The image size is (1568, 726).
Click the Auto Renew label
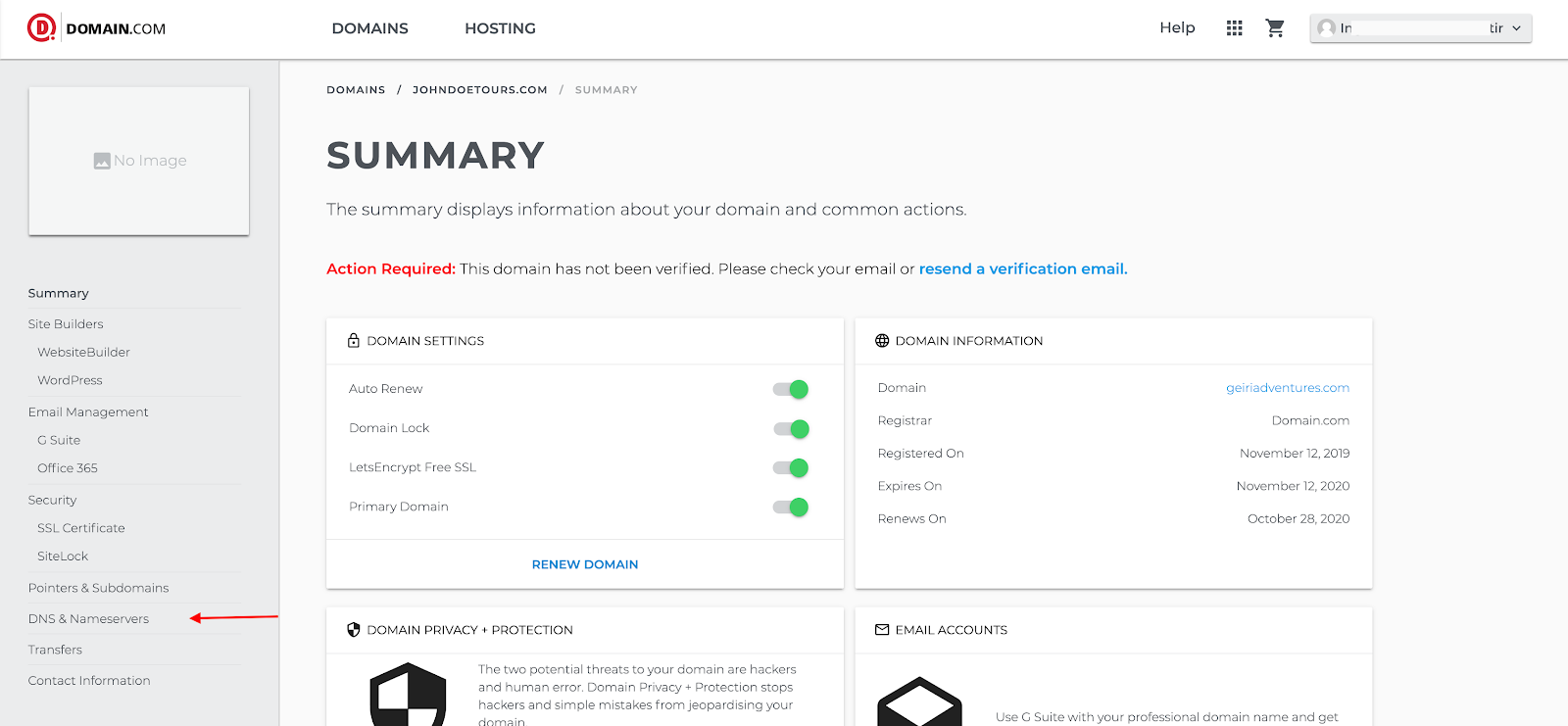(x=386, y=389)
